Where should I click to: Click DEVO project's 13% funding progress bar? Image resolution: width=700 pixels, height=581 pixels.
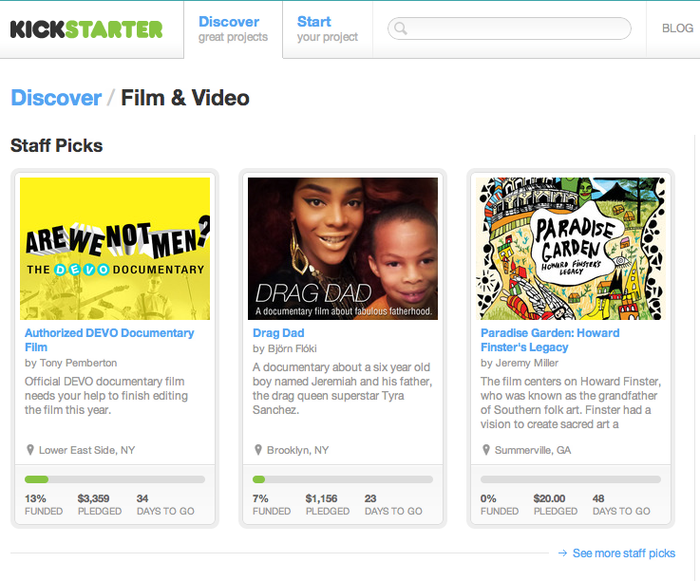click(x=115, y=479)
